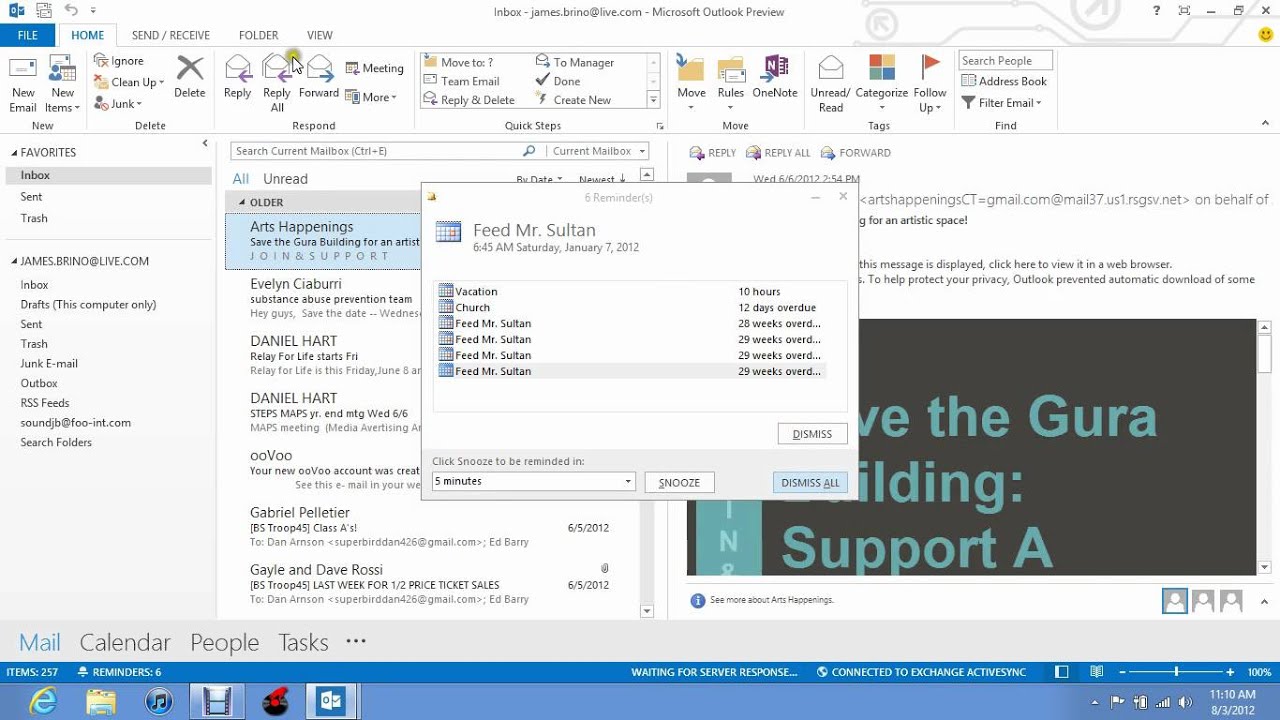Switch to the FOLDER ribbon tab

click(258, 35)
